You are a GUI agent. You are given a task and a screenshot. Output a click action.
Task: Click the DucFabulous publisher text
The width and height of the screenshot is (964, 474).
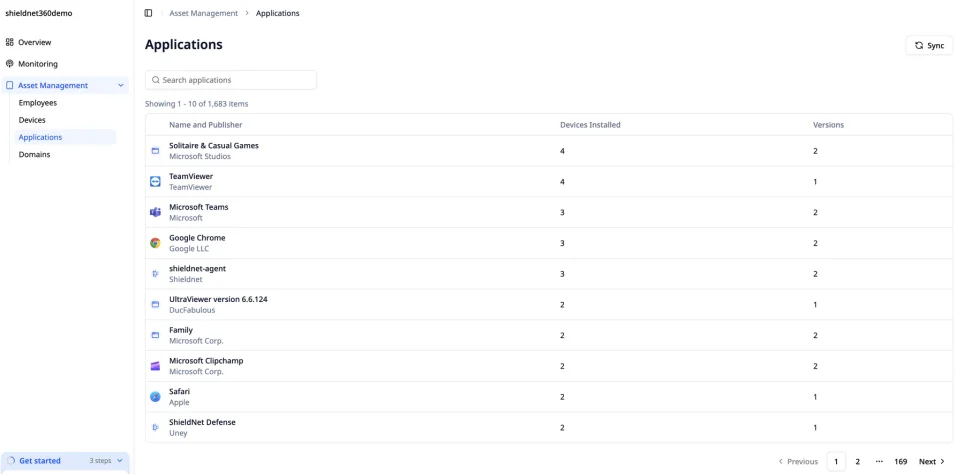coord(192,310)
